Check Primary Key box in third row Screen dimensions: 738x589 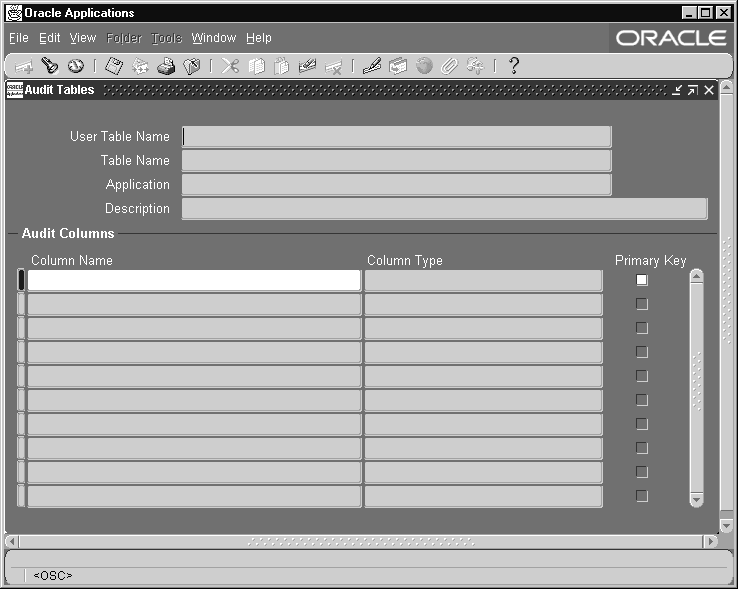point(642,328)
